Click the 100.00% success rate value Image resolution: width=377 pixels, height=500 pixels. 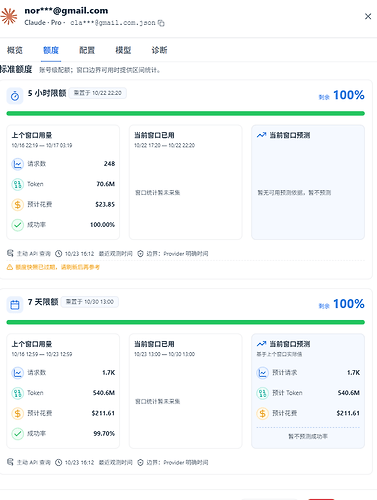[103, 225]
